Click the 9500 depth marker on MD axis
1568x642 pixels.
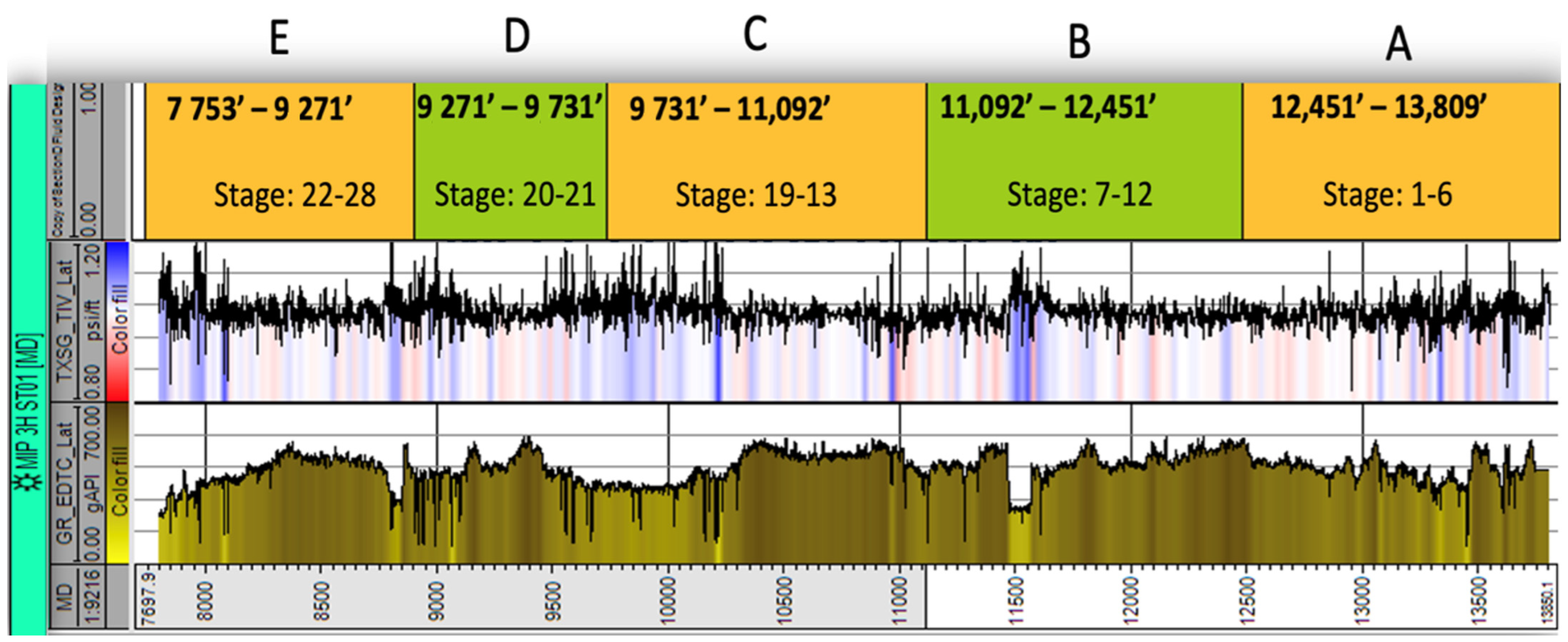(x=552, y=601)
